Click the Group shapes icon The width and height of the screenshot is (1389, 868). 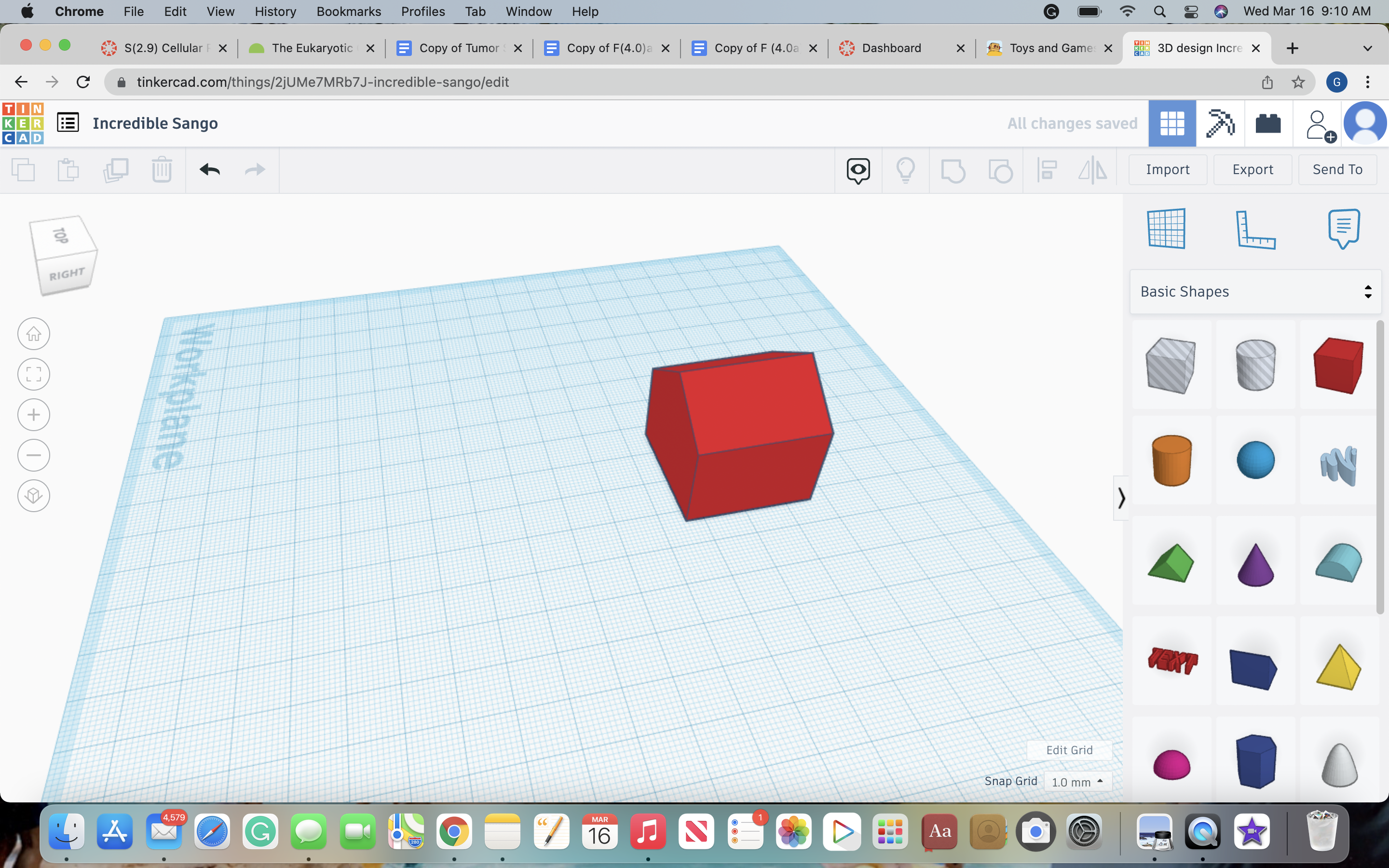(x=953, y=171)
